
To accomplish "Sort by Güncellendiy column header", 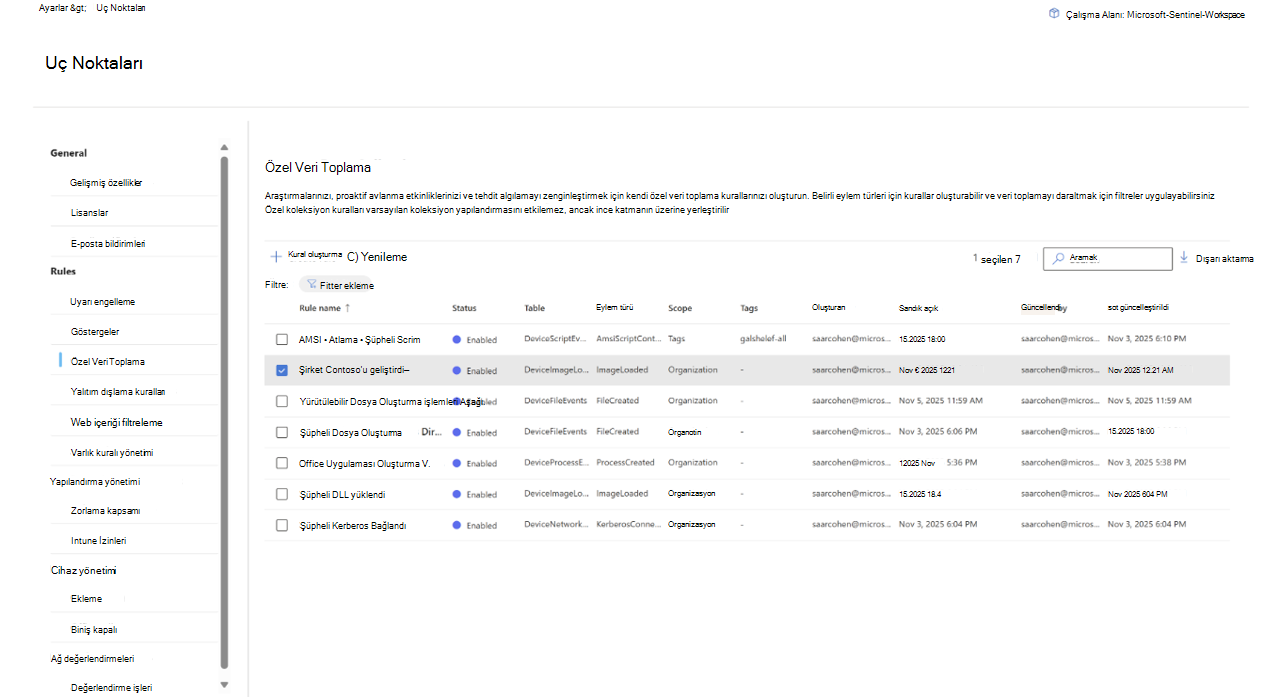I will (1044, 308).
